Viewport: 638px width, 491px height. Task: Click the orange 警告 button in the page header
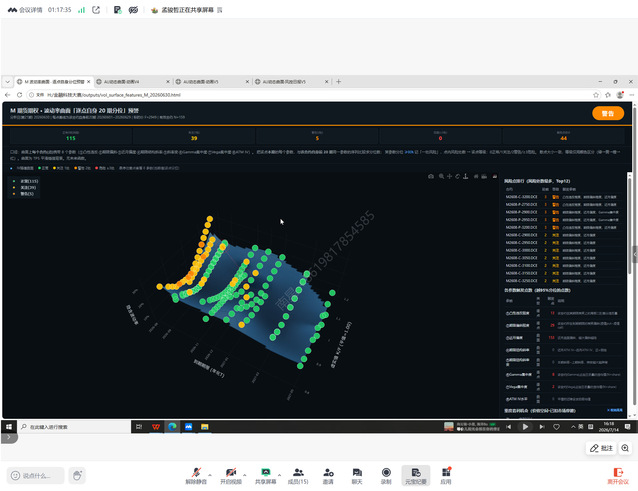pos(608,113)
